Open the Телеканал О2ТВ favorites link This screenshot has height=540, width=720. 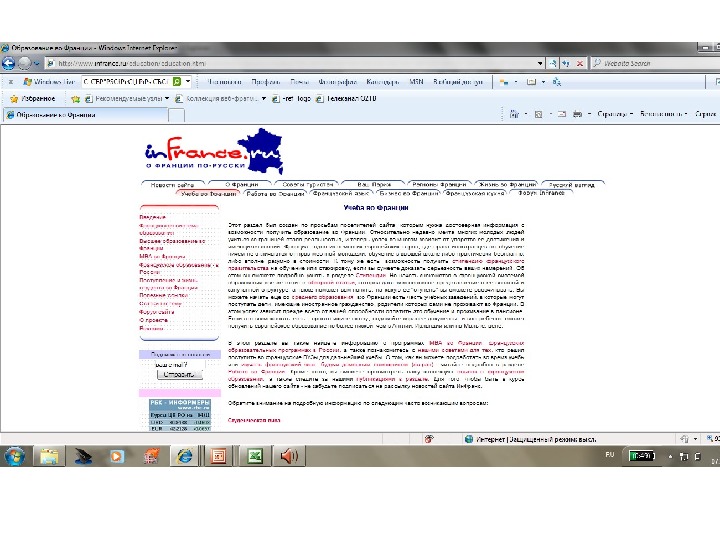(347, 98)
